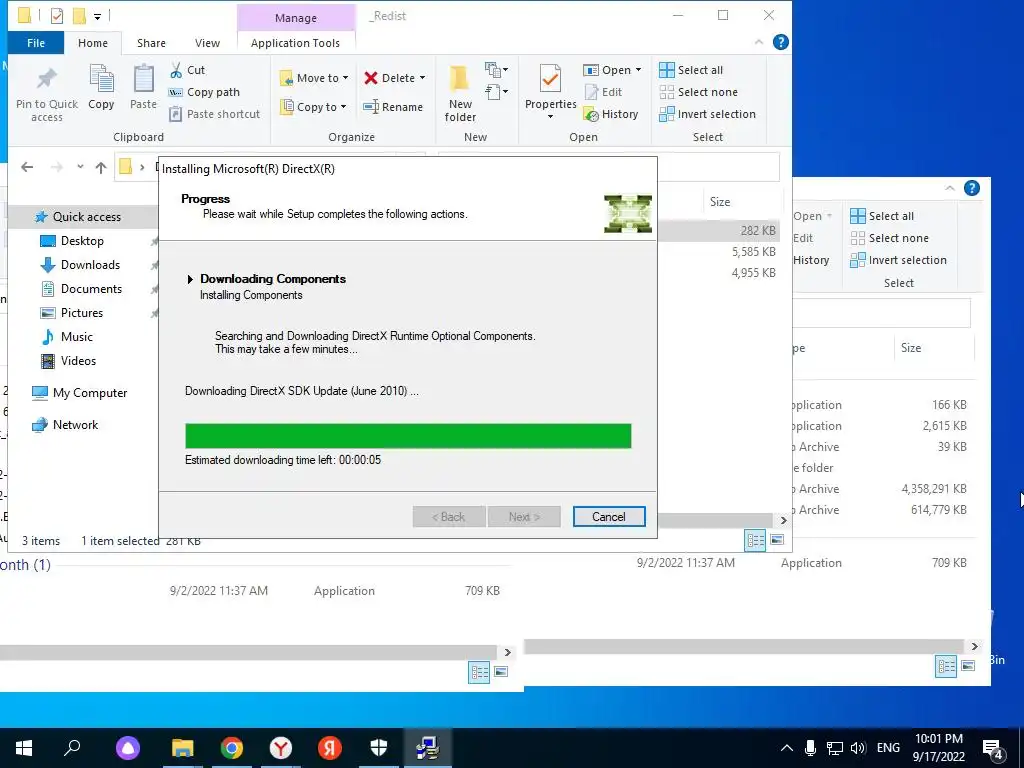
Task: Click the Manage contextual tab
Action: tap(296, 18)
